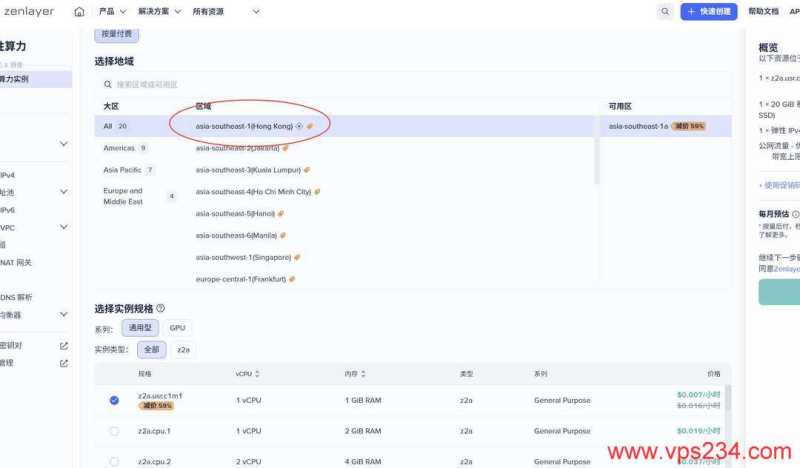Viewport: 800px width, 468px height.
Task: Open the 算力实例 sidebar item
Action: tap(35, 79)
